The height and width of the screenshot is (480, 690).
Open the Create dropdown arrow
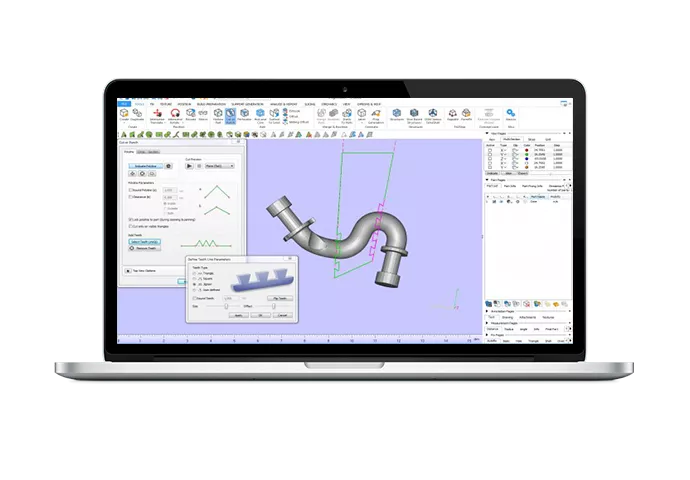(x=124, y=123)
